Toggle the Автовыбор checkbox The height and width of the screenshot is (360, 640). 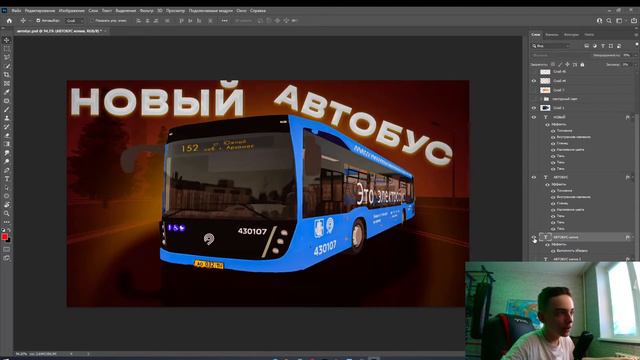coord(38,20)
